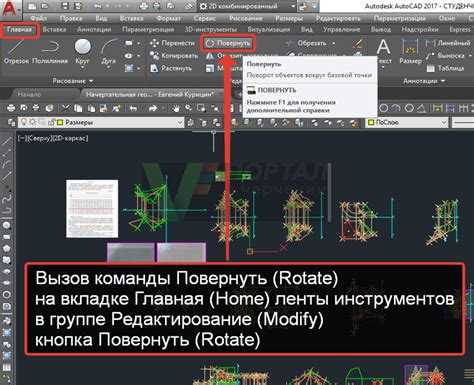Click the Растянуть stretch tool
This screenshot has width=474, height=385.
[171, 68]
